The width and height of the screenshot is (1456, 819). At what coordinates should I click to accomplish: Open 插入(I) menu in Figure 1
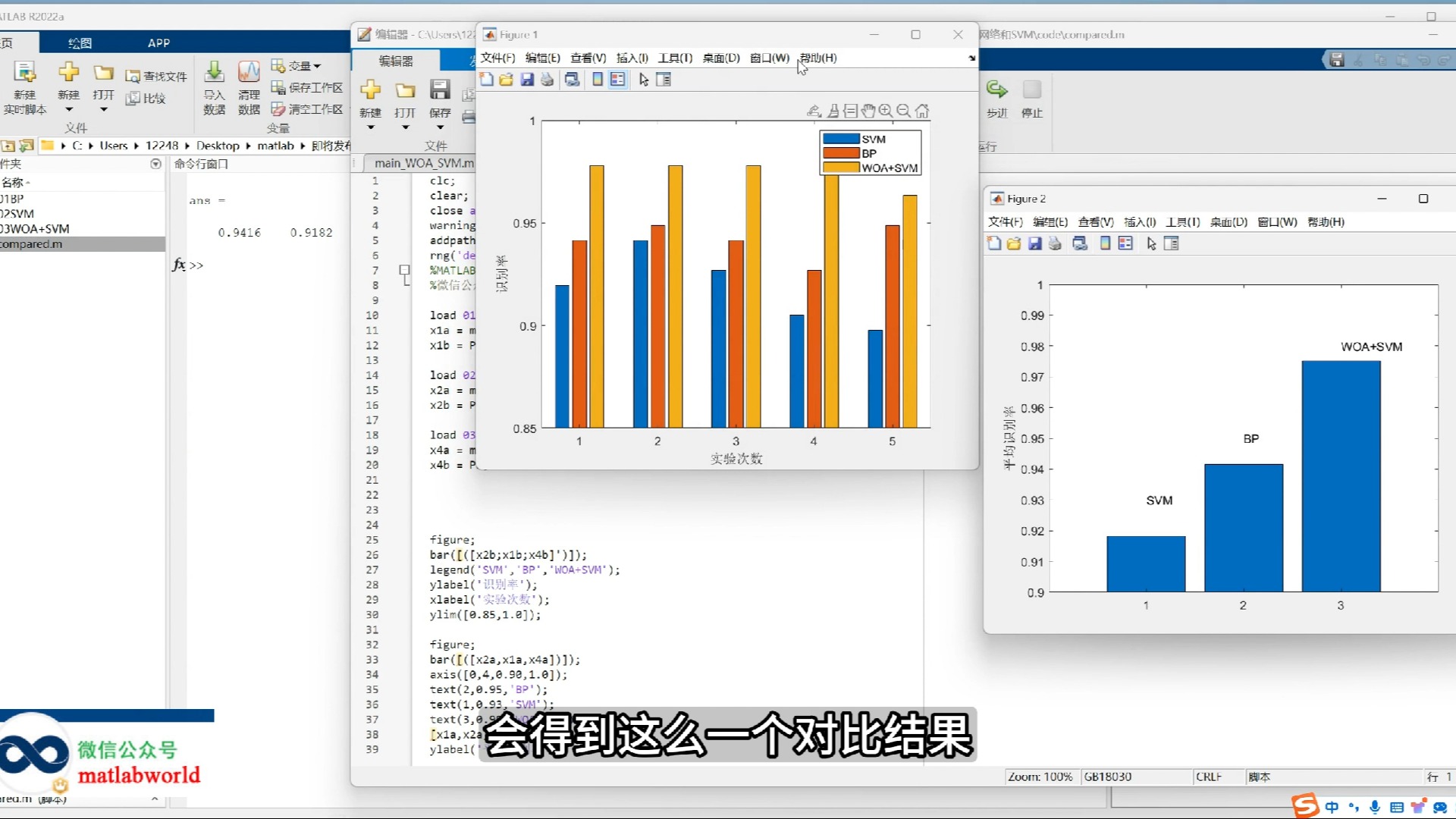pyautogui.click(x=632, y=58)
